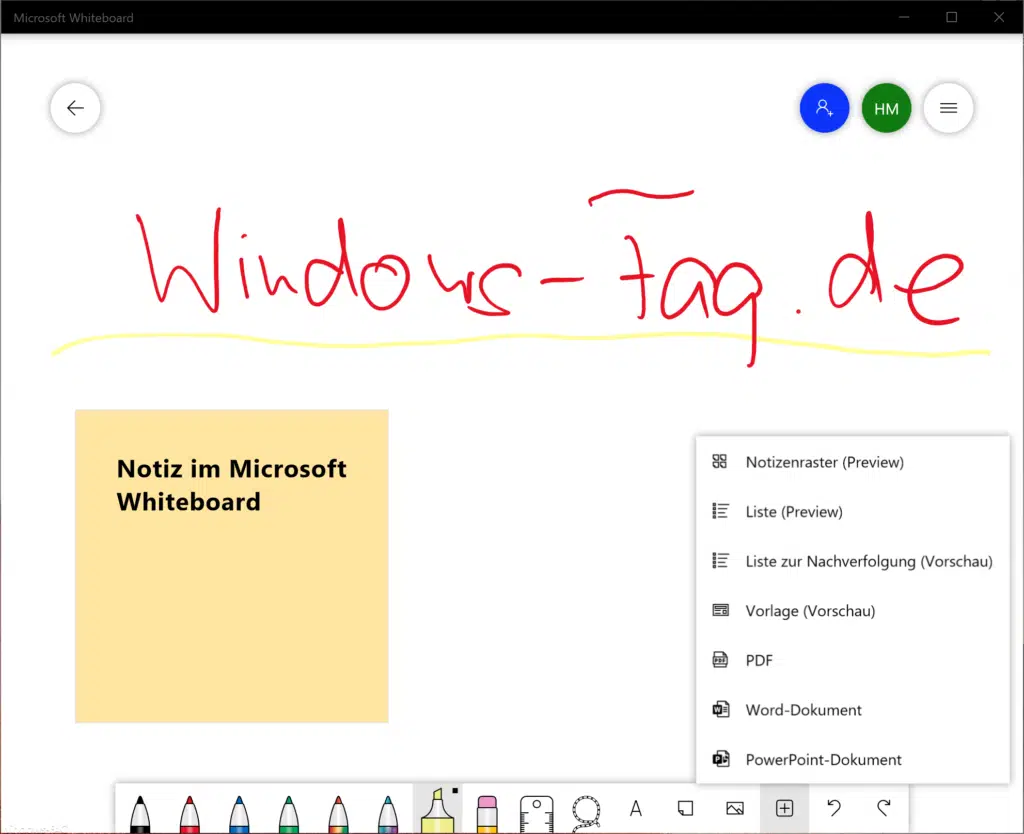Select Notizenraster (Preview) menu entry
Screen dimensions: 1024x834
(x=824, y=463)
